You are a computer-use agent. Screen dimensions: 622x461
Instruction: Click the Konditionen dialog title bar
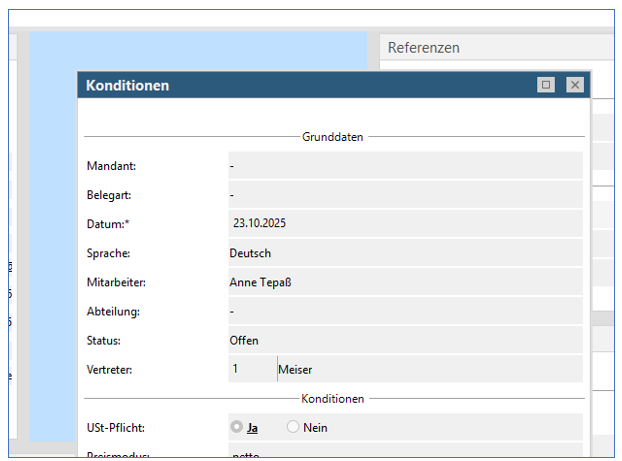[300, 85]
